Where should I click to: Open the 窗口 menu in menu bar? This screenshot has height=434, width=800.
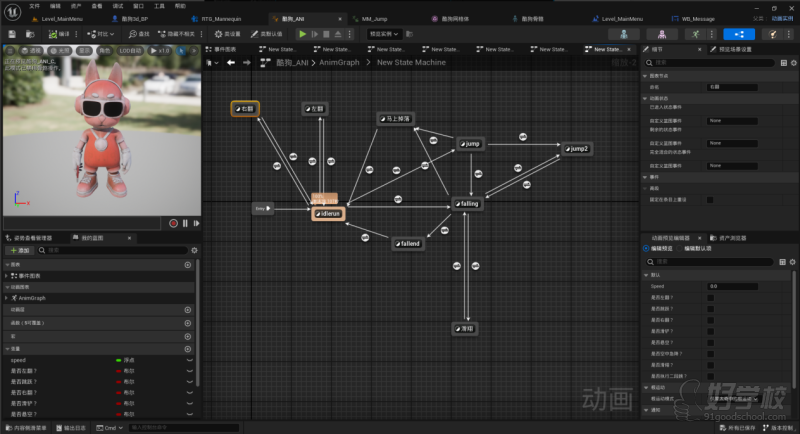point(138,5)
